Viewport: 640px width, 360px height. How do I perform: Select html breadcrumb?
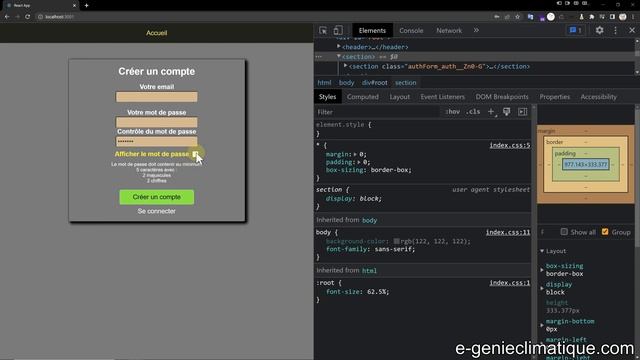(324, 82)
